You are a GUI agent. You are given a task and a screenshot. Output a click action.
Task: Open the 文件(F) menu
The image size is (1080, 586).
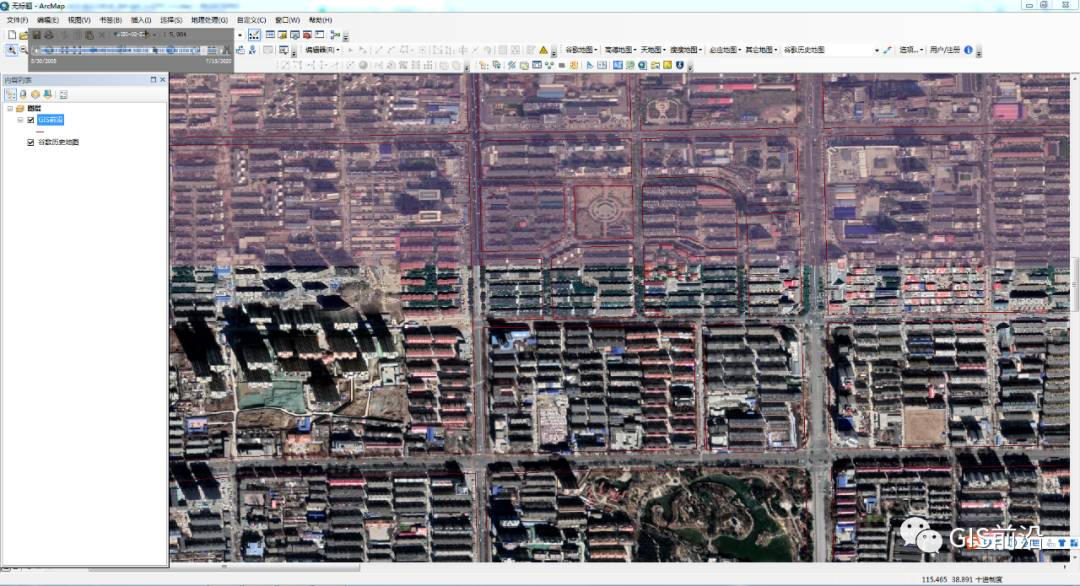click(x=17, y=20)
